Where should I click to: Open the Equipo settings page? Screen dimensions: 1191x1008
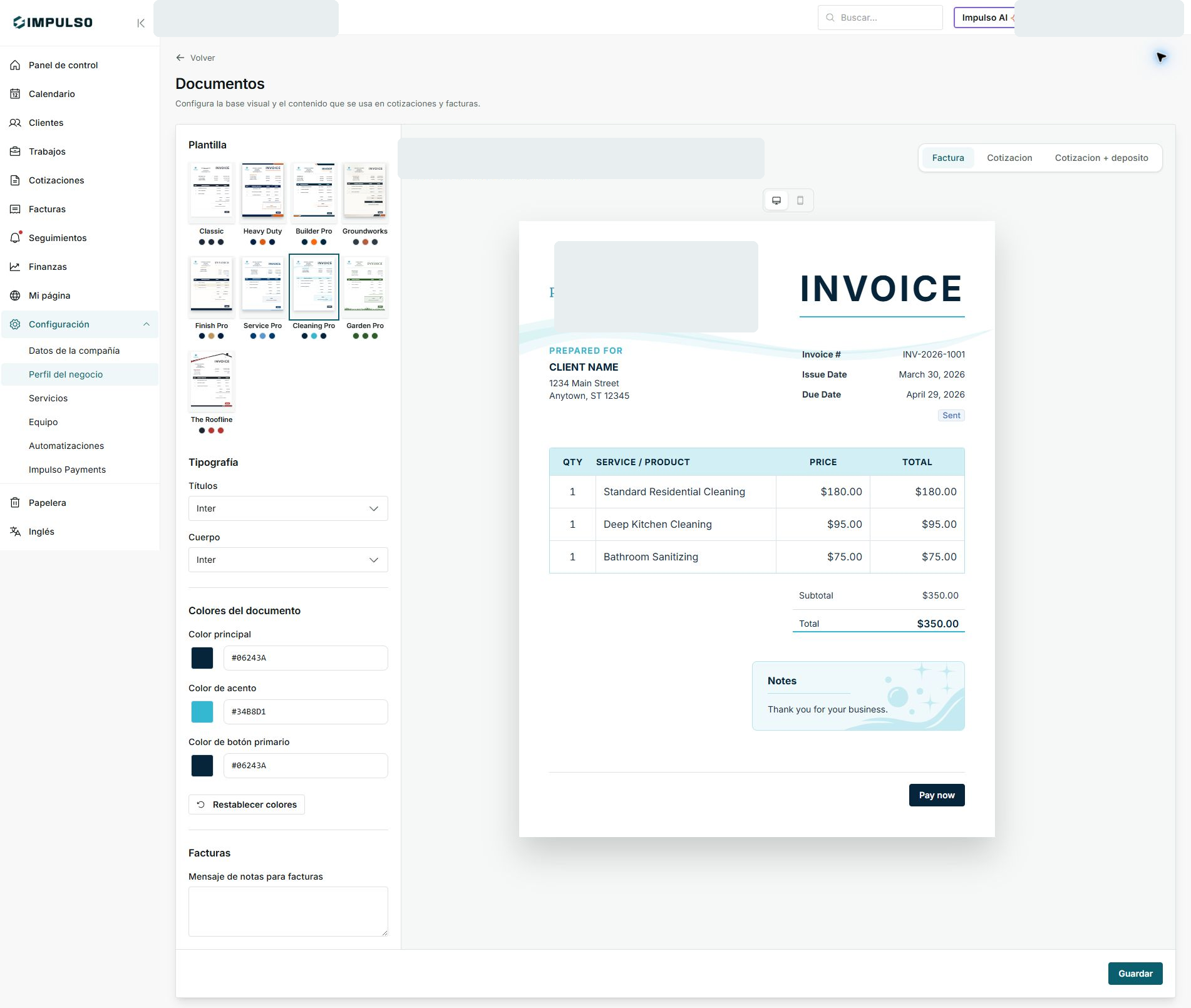point(80,422)
